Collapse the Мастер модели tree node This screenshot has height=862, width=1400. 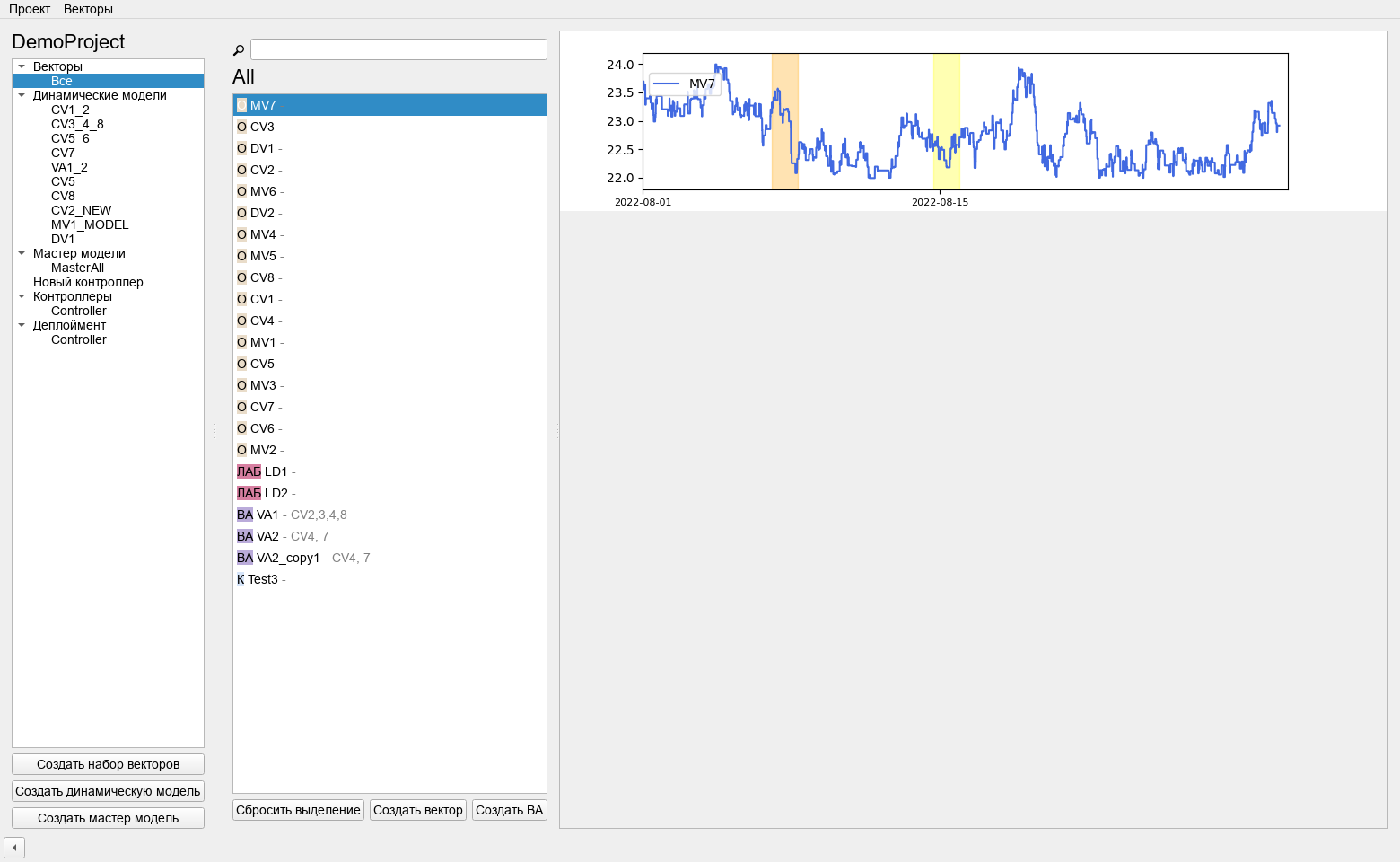click(x=22, y=253)
